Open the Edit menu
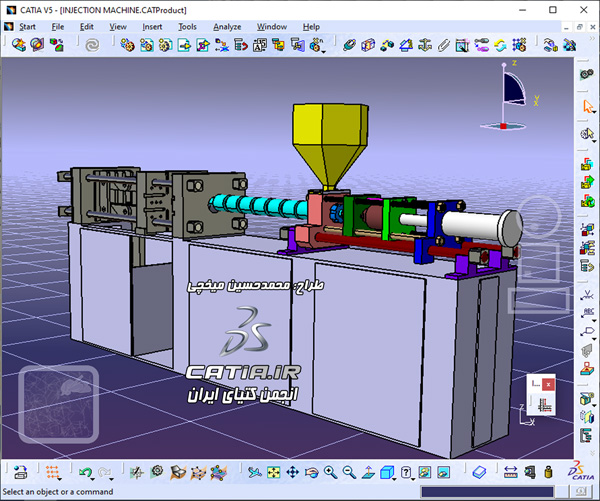 (86, 27)
